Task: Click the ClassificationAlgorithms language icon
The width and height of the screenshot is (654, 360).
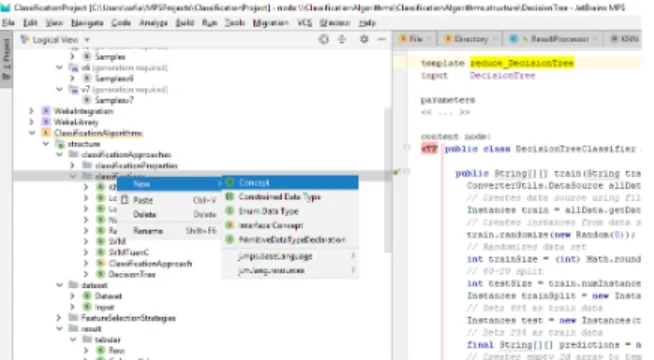Action: [x=46, y=133]
